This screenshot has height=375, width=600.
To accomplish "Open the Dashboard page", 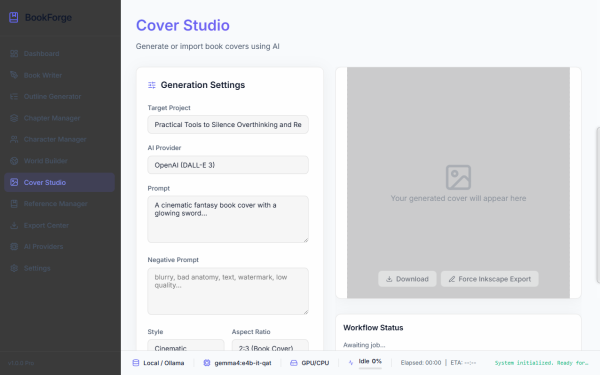I will (59, 54).
